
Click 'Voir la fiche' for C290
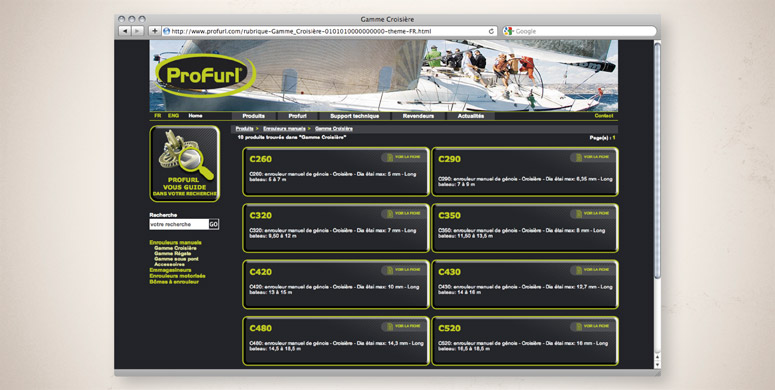coord(592,157)
